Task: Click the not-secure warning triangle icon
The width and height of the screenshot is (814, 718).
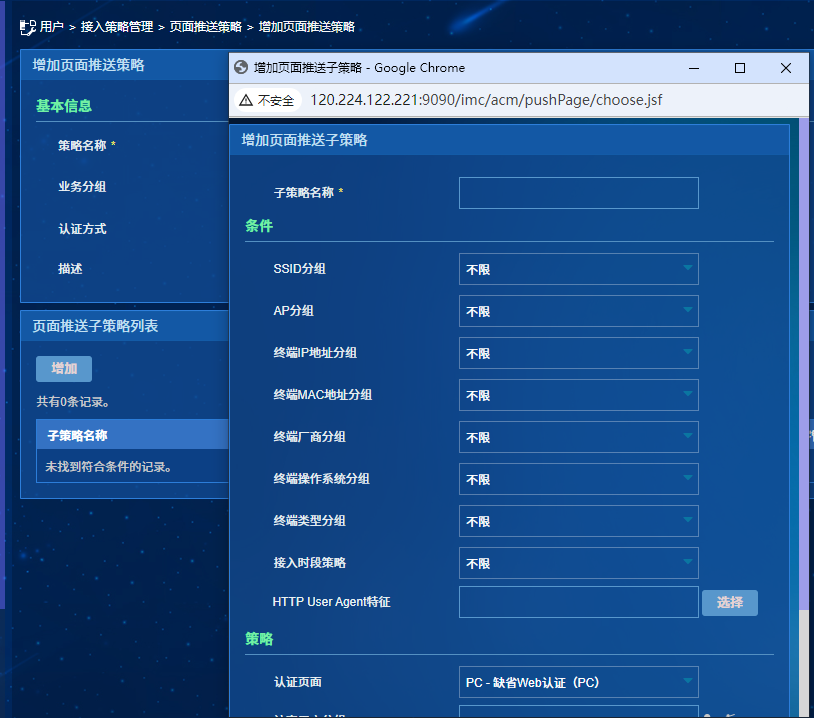Action: 246,100
